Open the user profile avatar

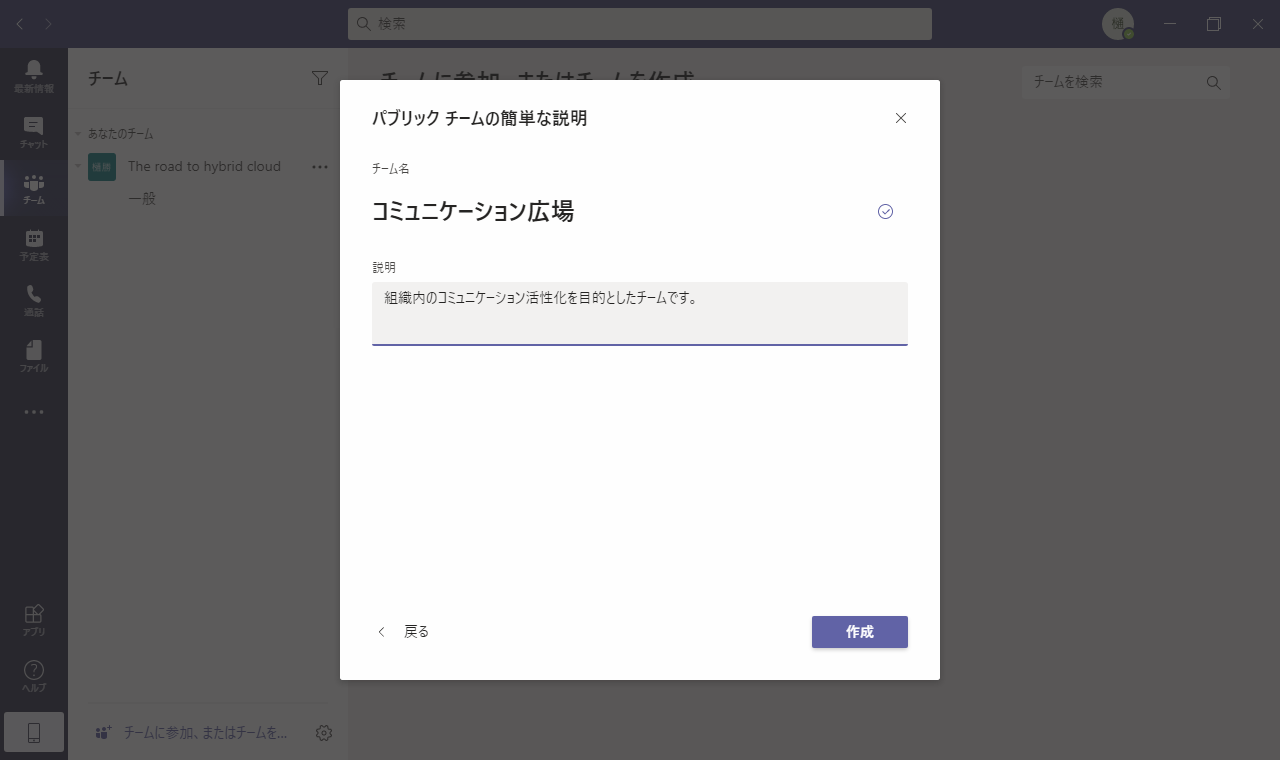pos(1118,24)
